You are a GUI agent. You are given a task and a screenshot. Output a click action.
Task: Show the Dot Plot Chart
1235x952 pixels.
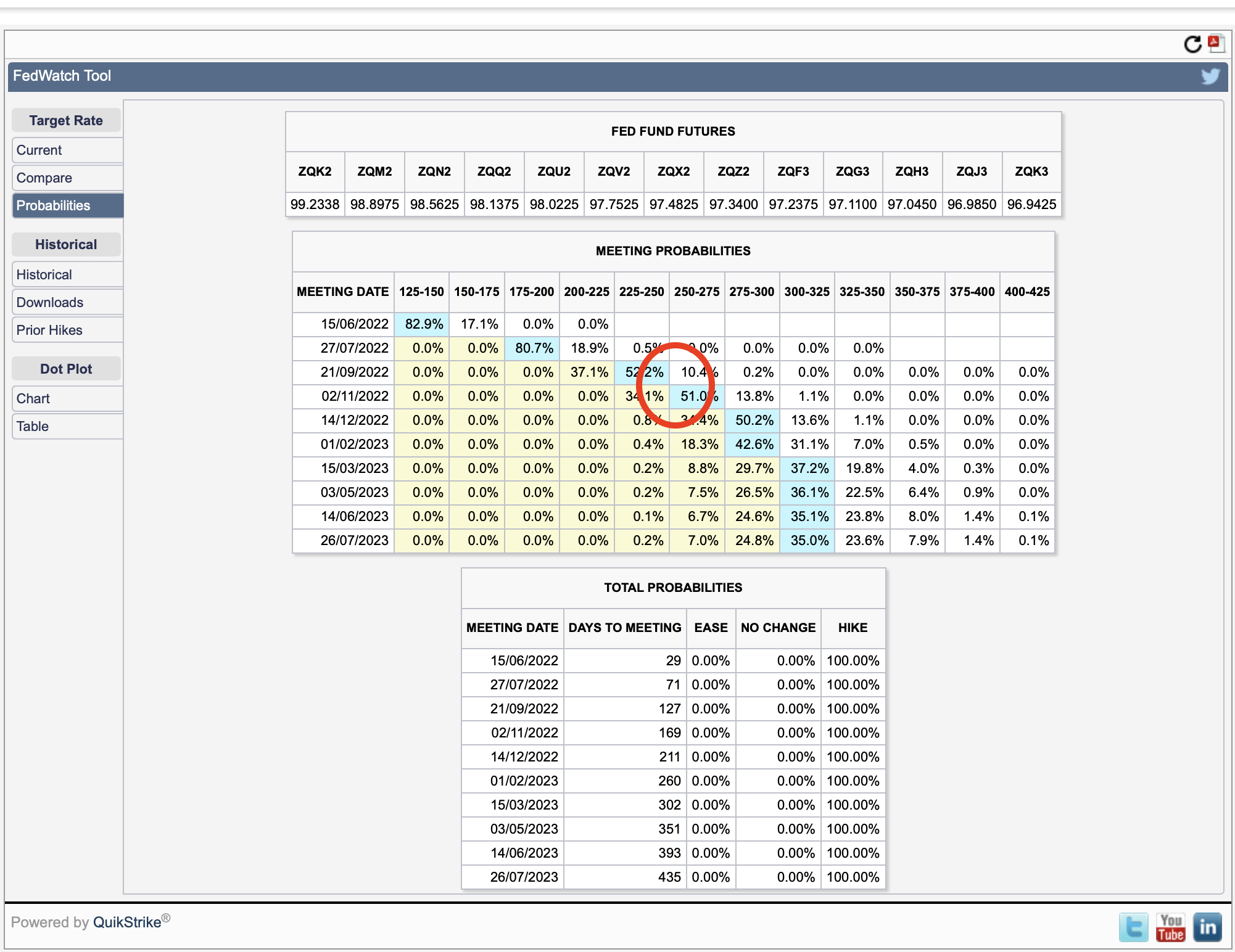68,398
